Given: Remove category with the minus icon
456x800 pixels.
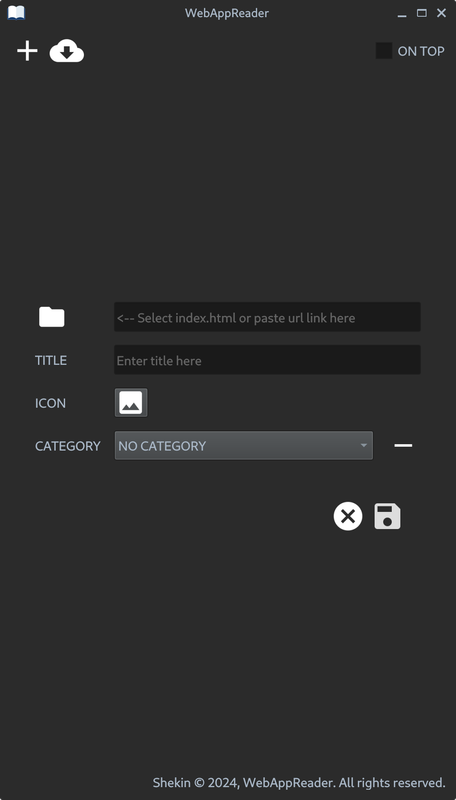Looking at the screenshot, I should (403, 445).
